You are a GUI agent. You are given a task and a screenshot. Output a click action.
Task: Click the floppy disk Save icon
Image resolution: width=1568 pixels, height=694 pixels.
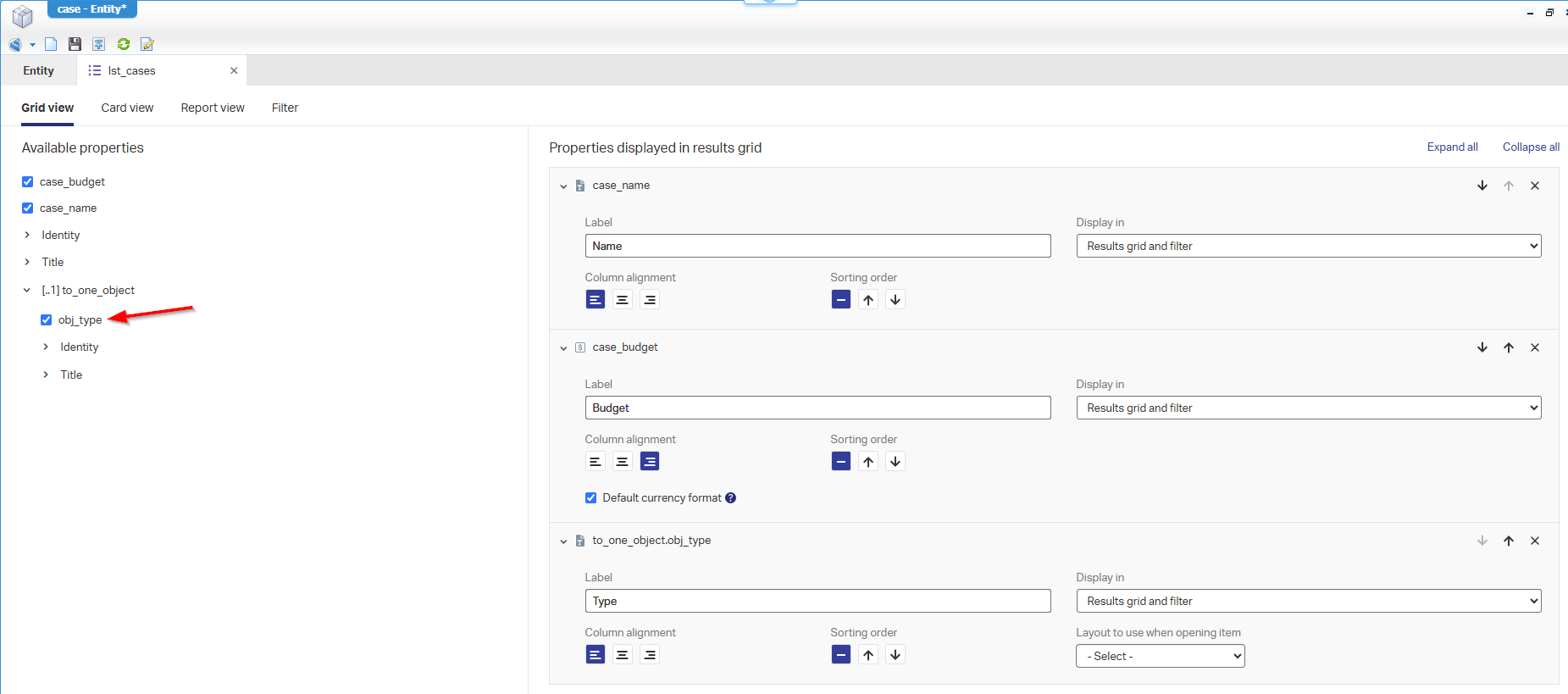click(x=75, y=44)
